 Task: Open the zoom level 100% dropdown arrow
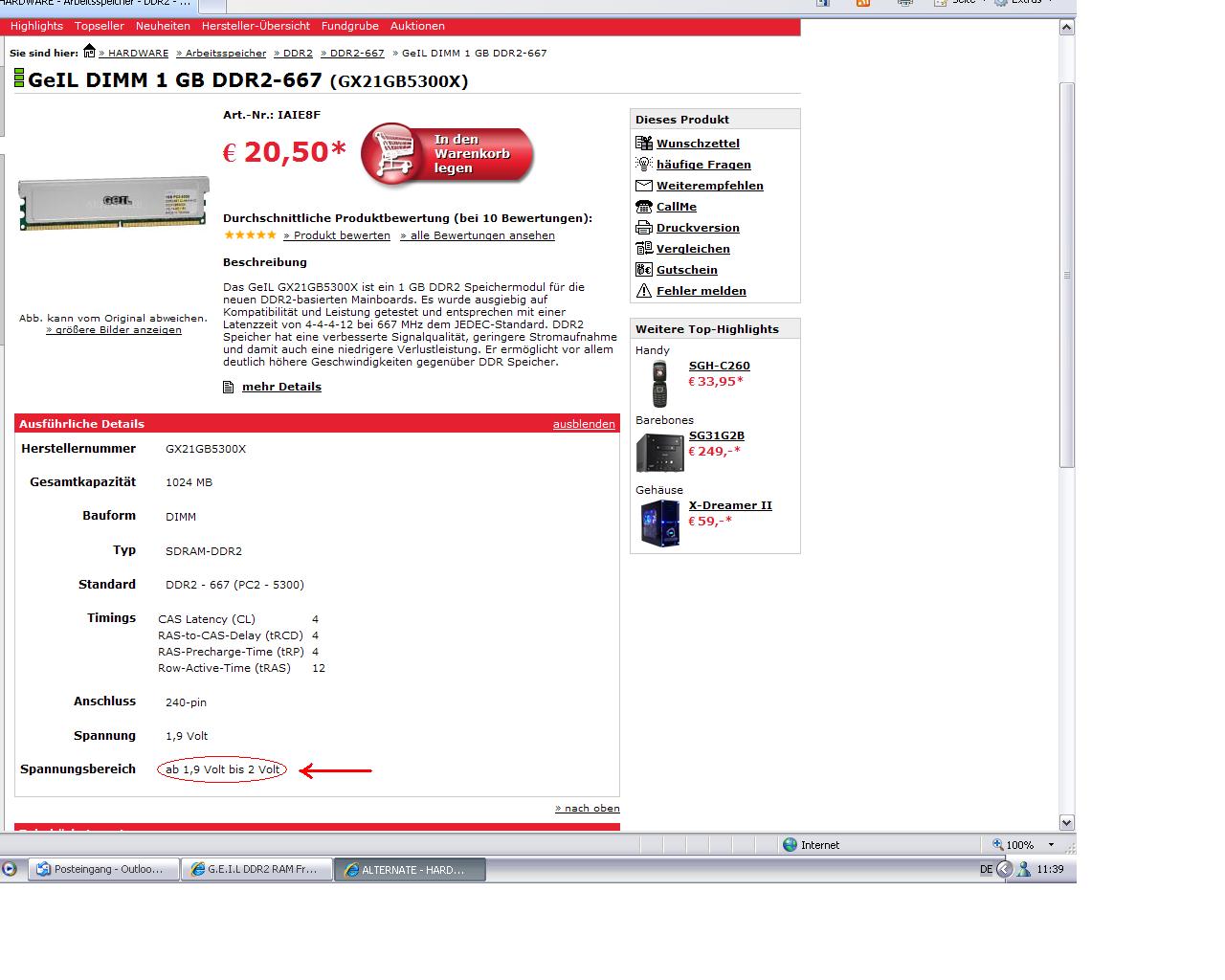(x=1051, y=845)
